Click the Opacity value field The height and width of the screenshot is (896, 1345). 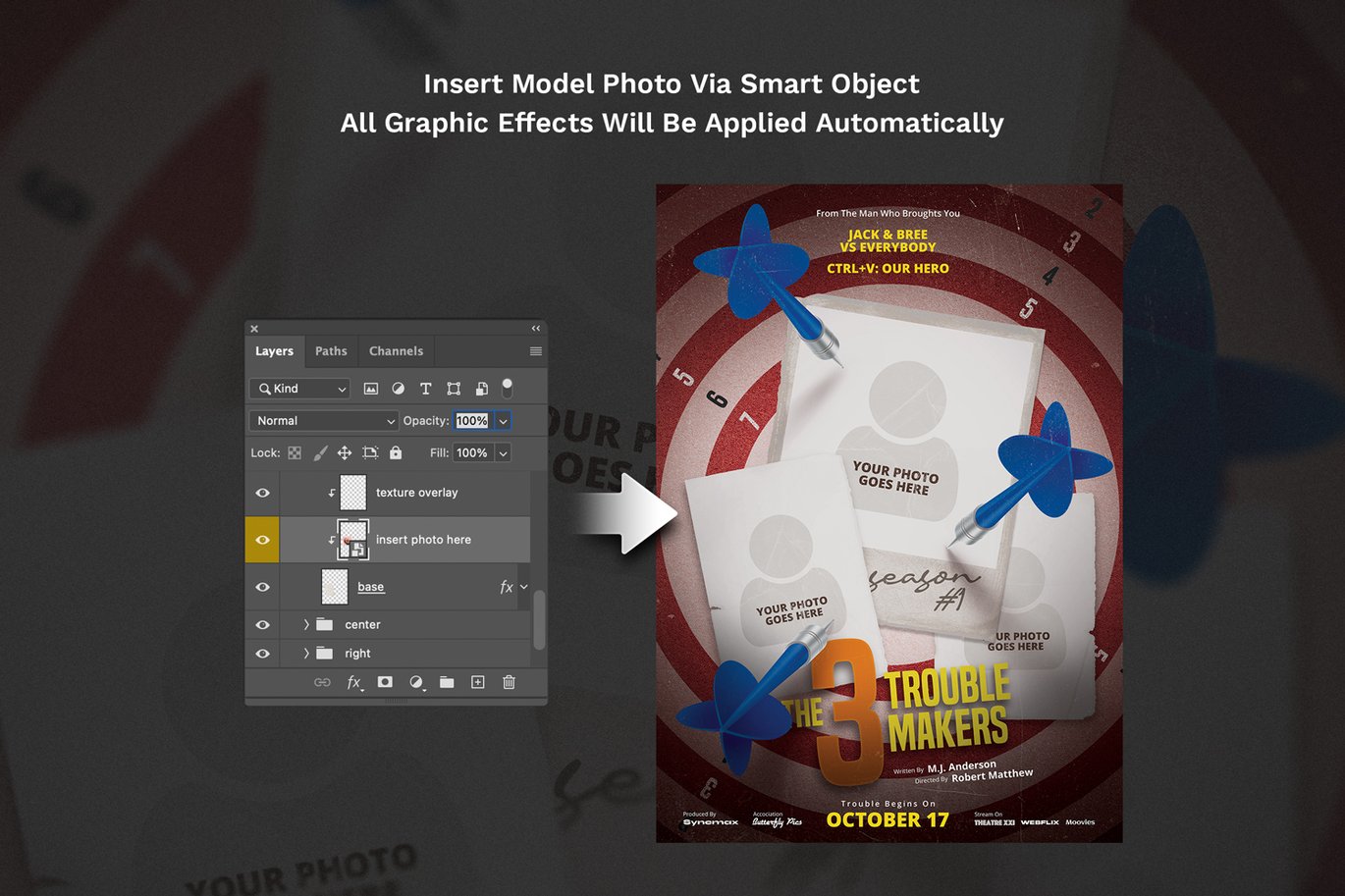pos(472,421)
